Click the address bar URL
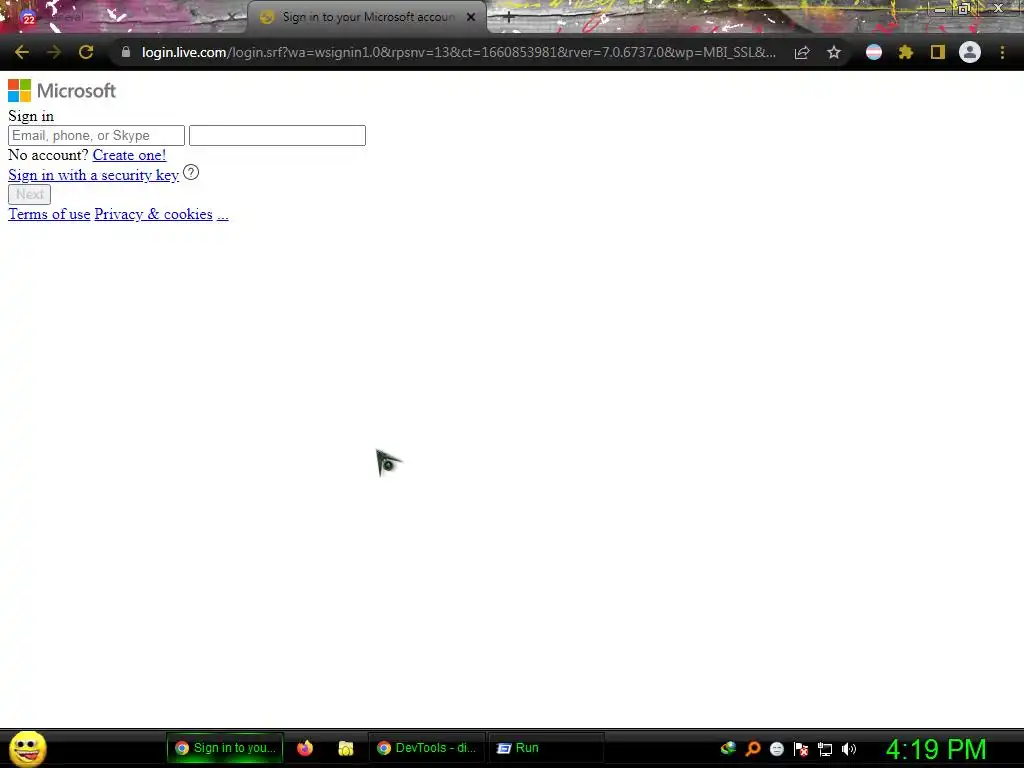1024x768 pixels. pos(458,52)
